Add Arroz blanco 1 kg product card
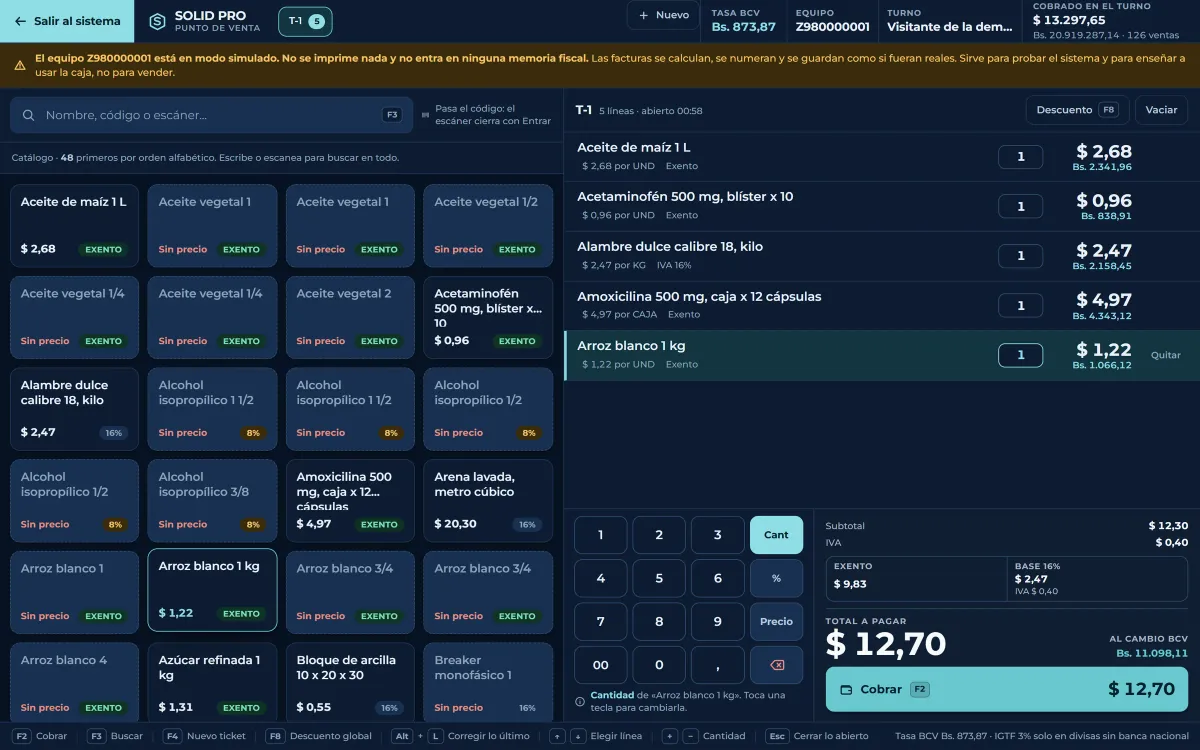Screen dimensions: 1200x750 point(212,590)
